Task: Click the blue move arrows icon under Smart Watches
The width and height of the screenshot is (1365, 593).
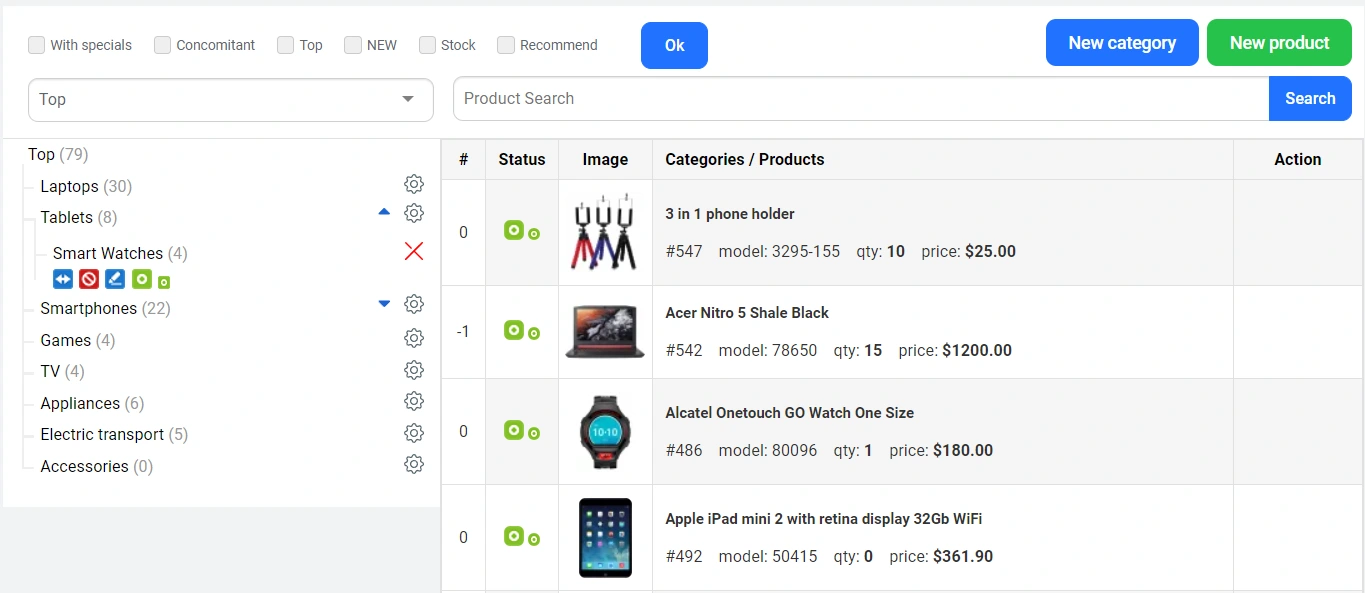Action: (x=63, y=279)
